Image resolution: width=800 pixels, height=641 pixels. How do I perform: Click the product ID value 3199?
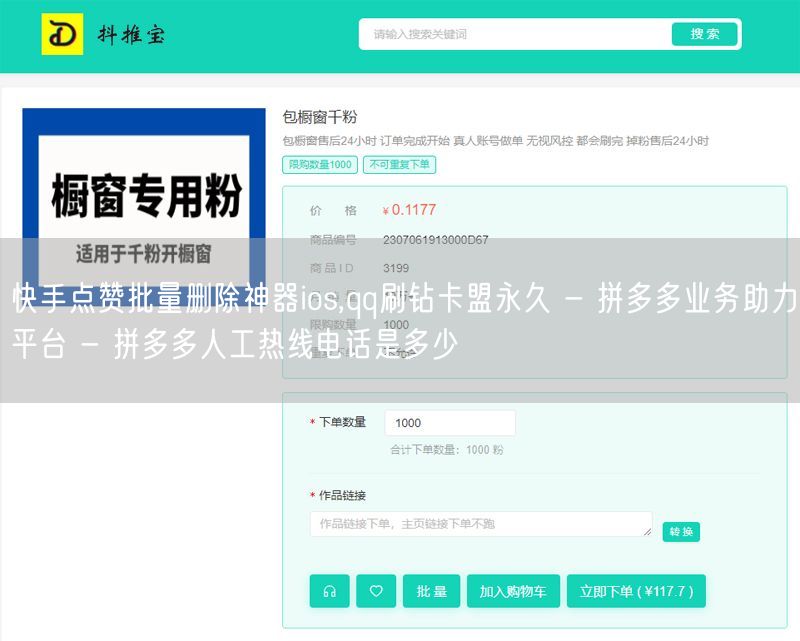pyautogui.click(x=396, y=268)
